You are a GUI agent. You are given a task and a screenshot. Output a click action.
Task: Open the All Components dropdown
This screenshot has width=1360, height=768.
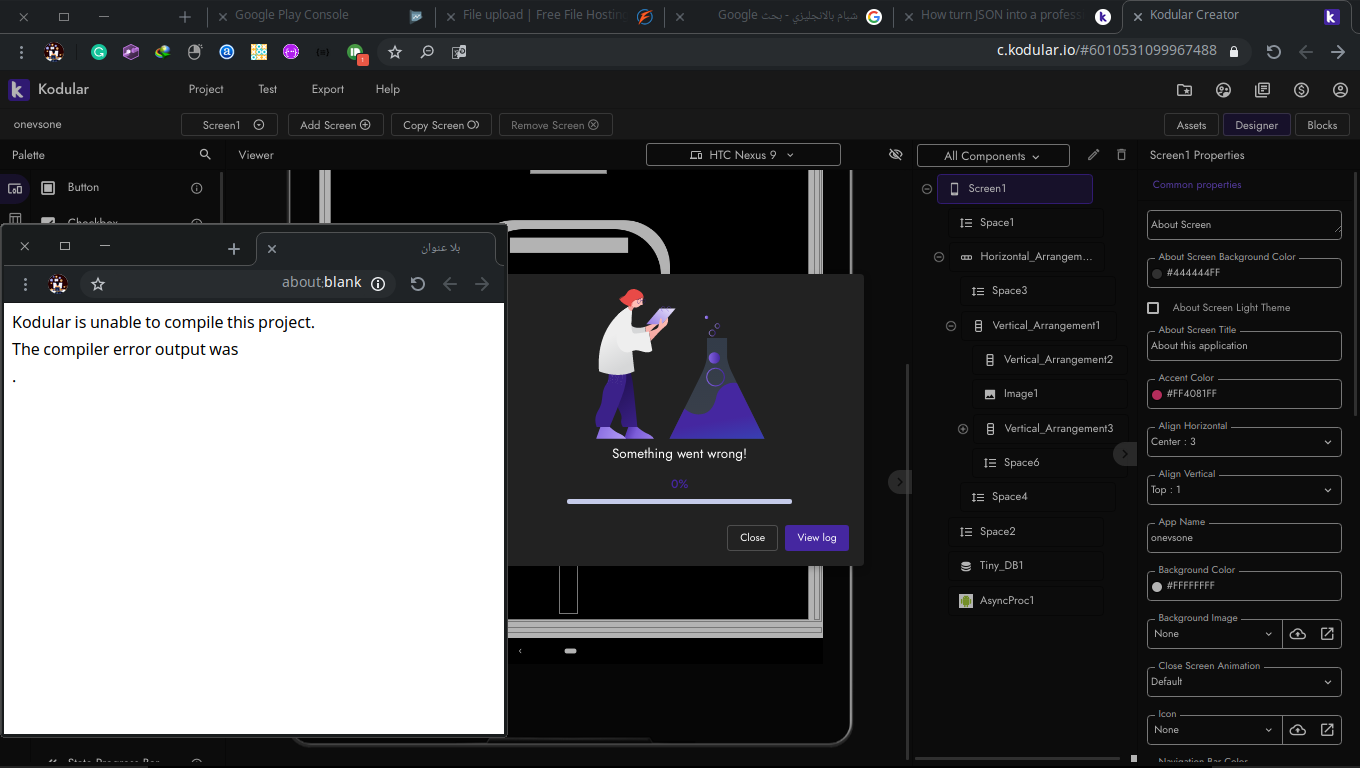992,155
